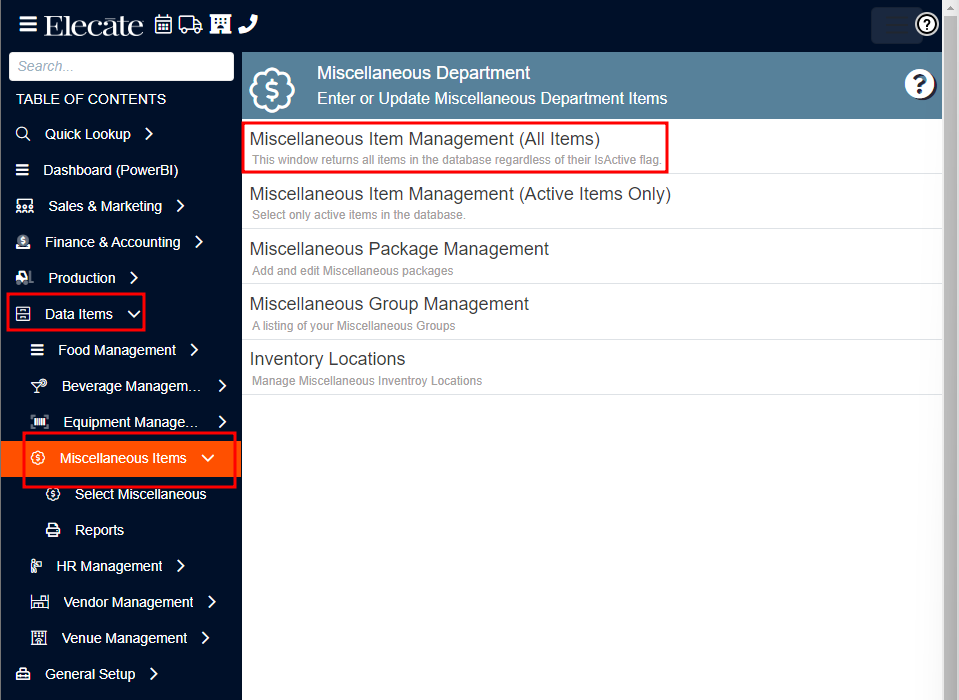
Task: Expand Equipment Management chevron
Action: 223,422
